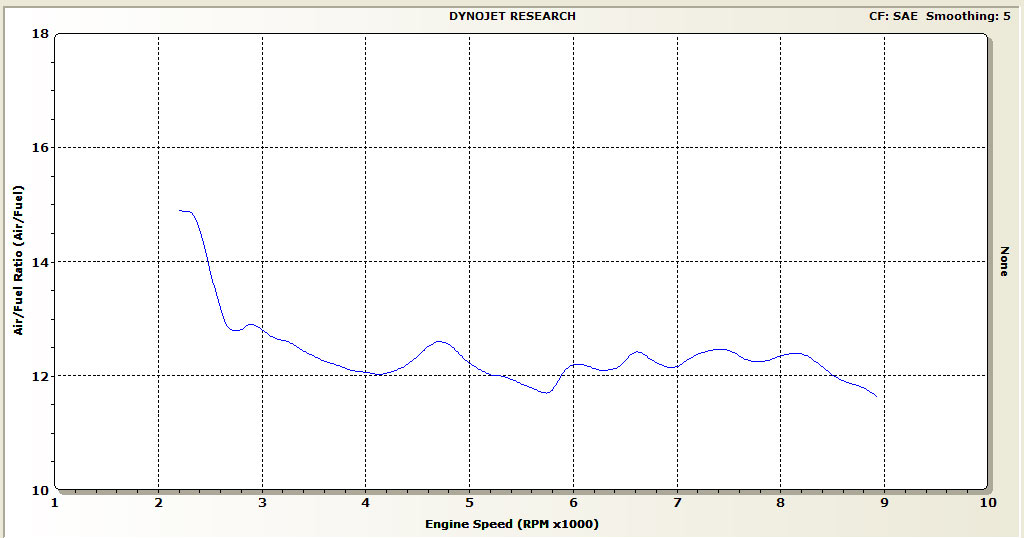
Task: Click the x-axis tick label 2
Action: coord(158,504)
